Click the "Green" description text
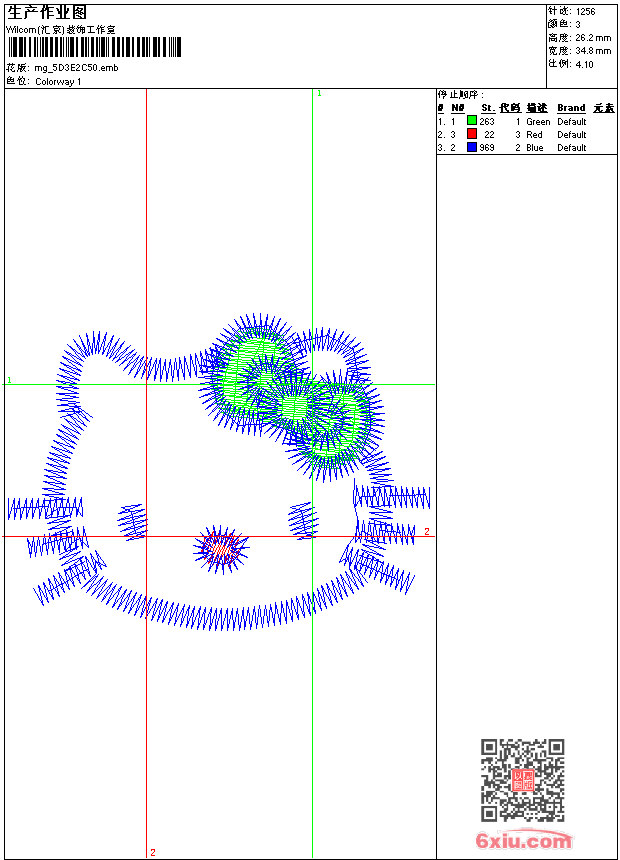The image size is (620, 860). pyautogui.click(x=538, y=122)
